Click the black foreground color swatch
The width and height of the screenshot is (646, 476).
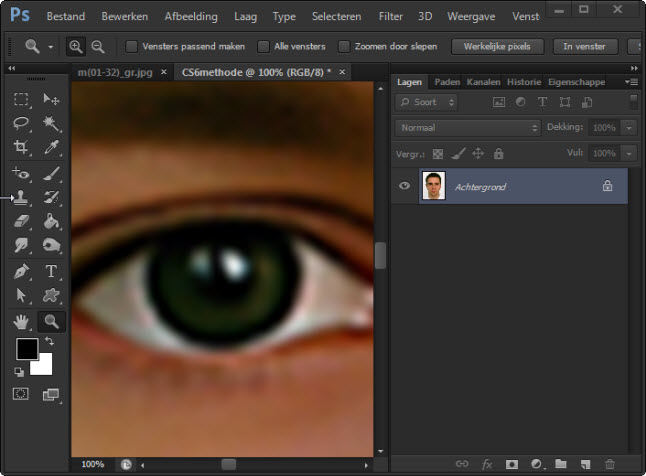point(26,349)
